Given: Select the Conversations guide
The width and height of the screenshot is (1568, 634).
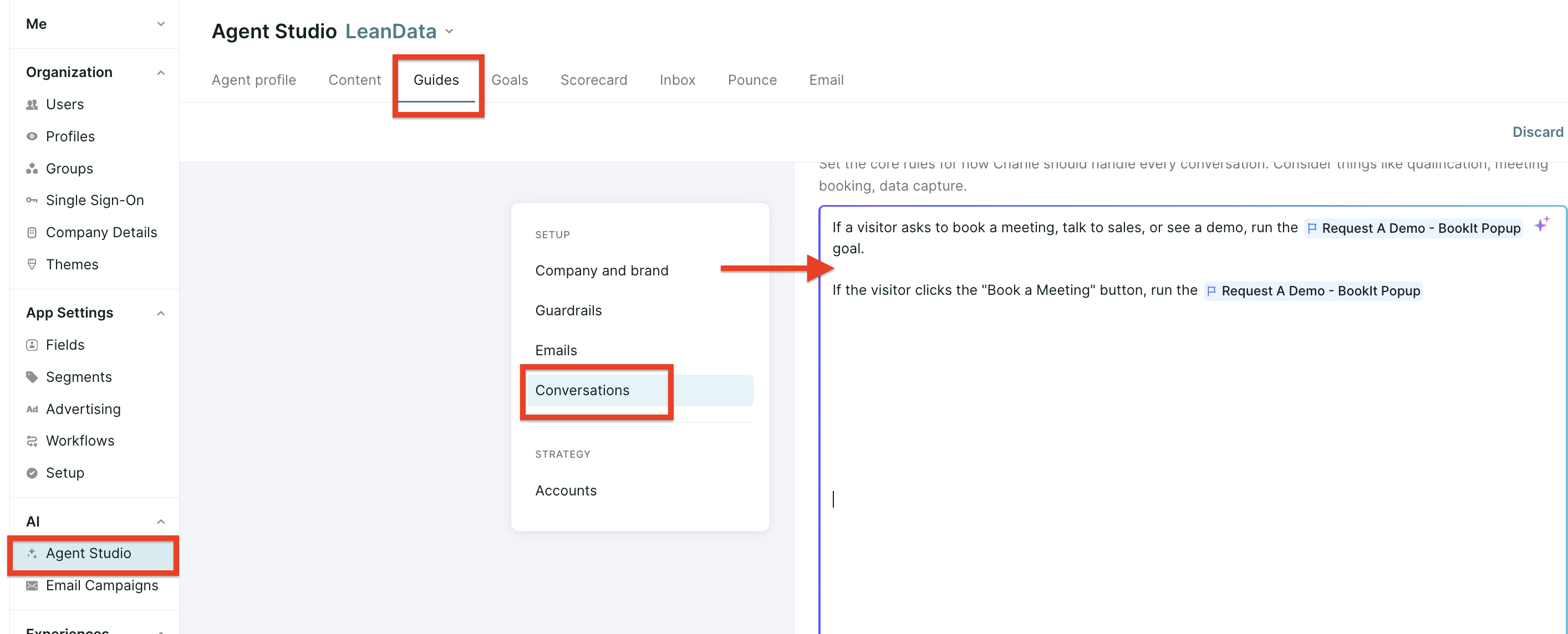Looking at the screenshot, I should point(639,390).
